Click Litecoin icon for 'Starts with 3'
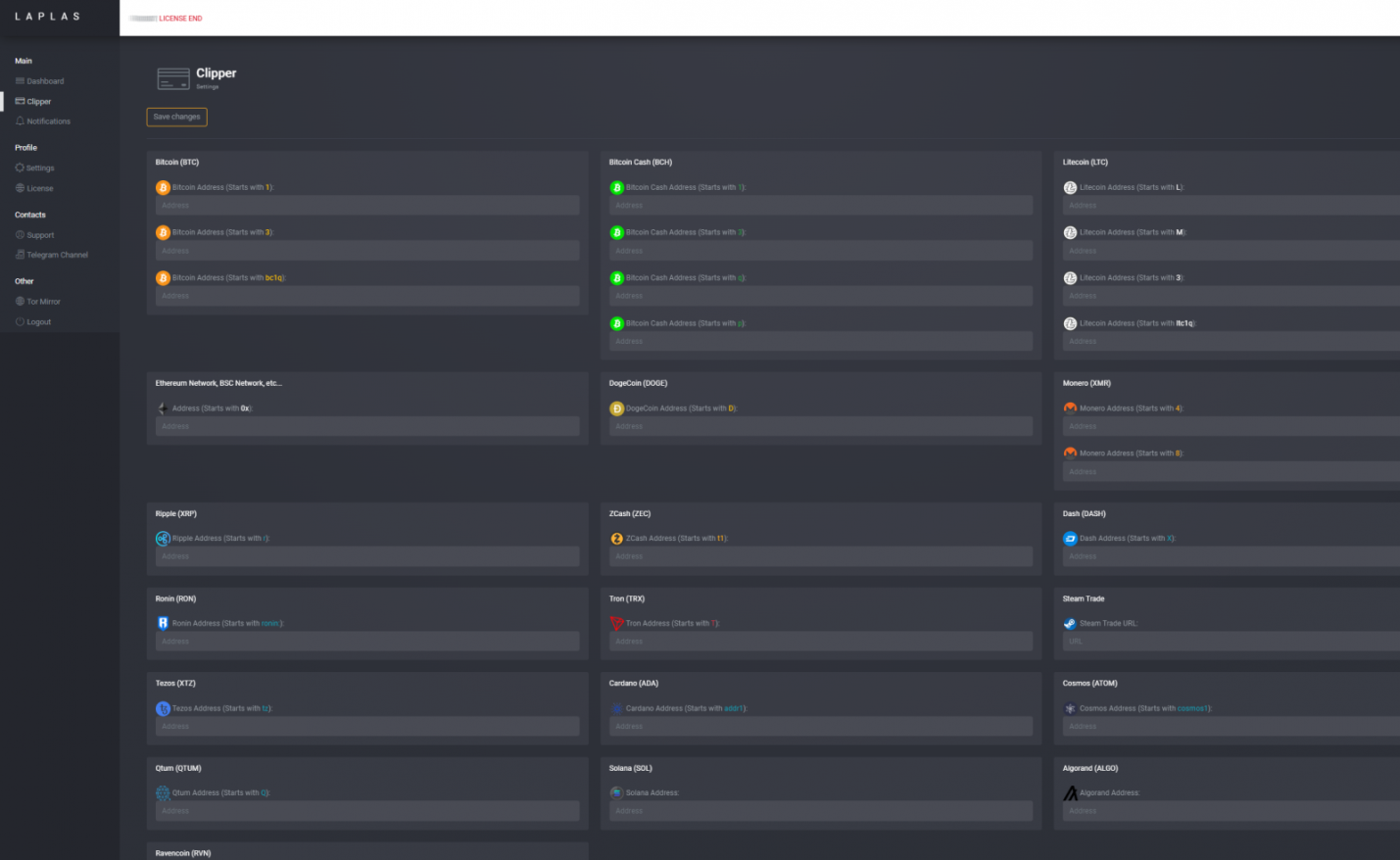Screen dimensions: 1400x860 tap(1070, 278)
